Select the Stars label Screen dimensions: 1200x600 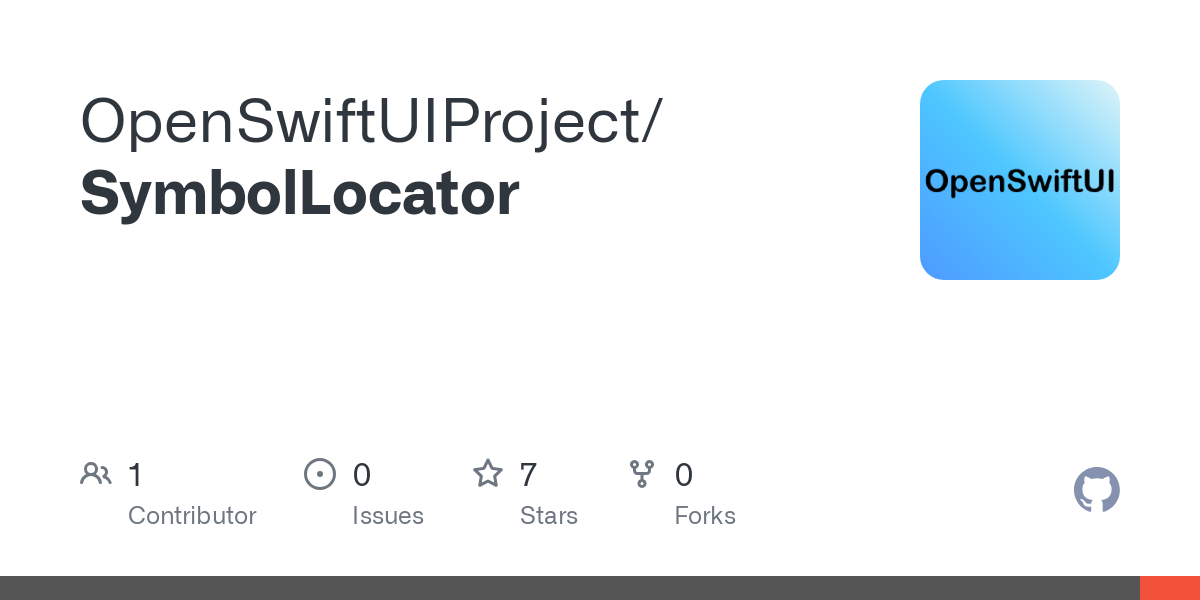point(549,516)
